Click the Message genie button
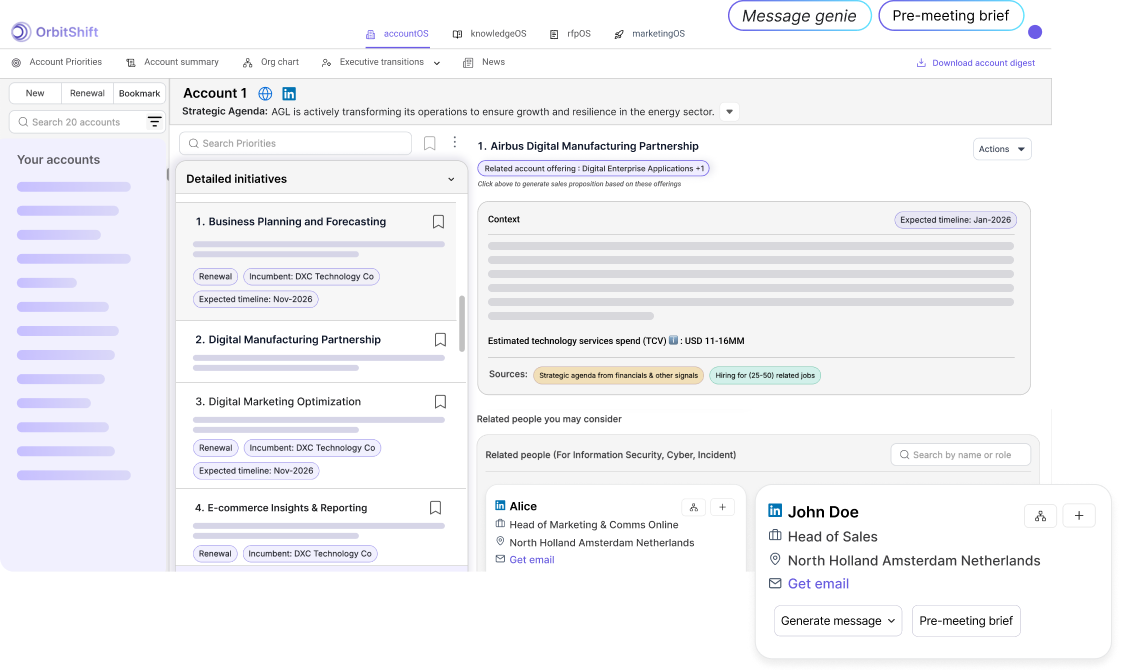Image resolution: width=1122 pixels, height=670 pixels. [799, 16]
